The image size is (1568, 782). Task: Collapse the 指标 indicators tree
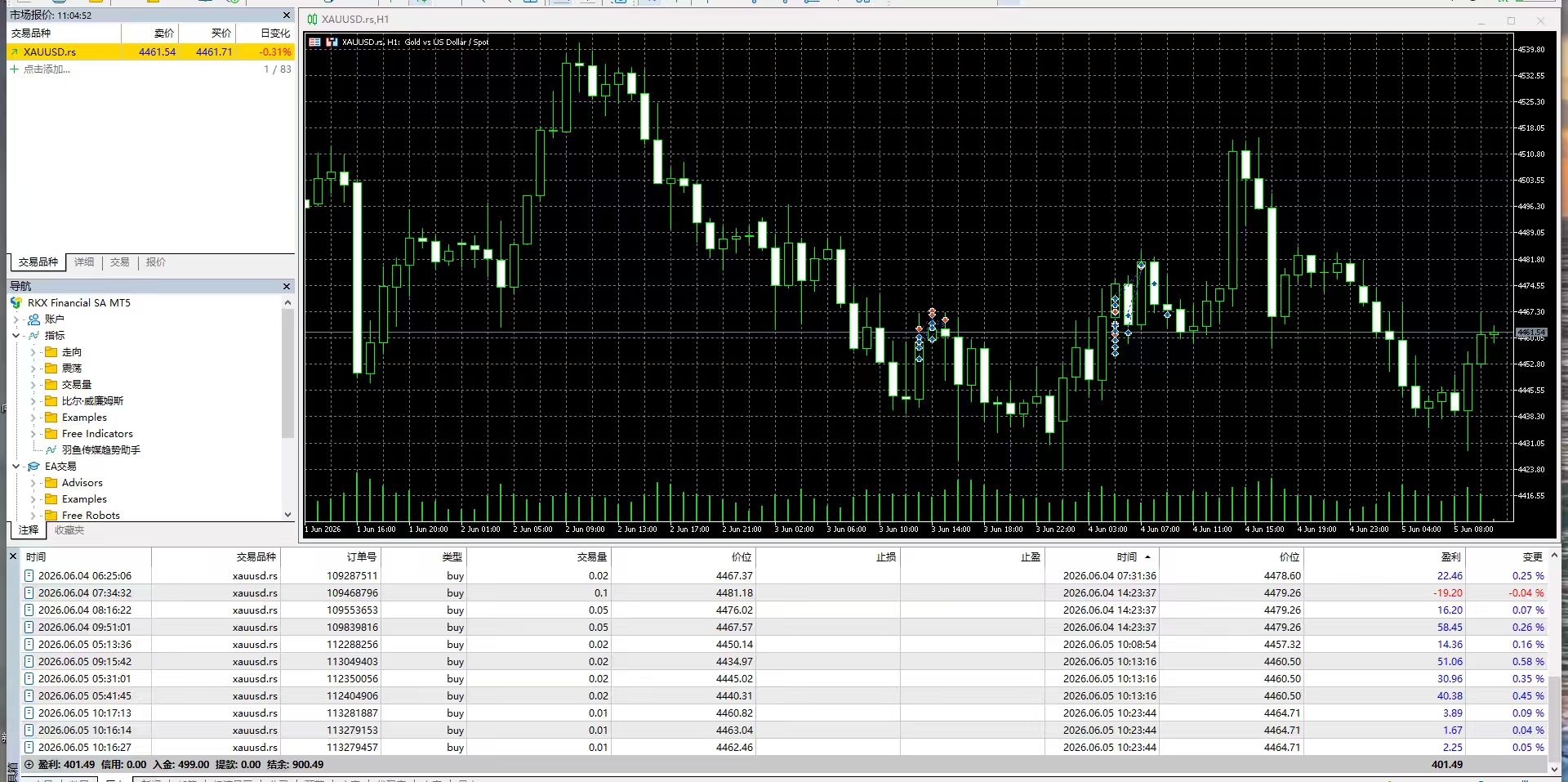click(x=16, y=336)
